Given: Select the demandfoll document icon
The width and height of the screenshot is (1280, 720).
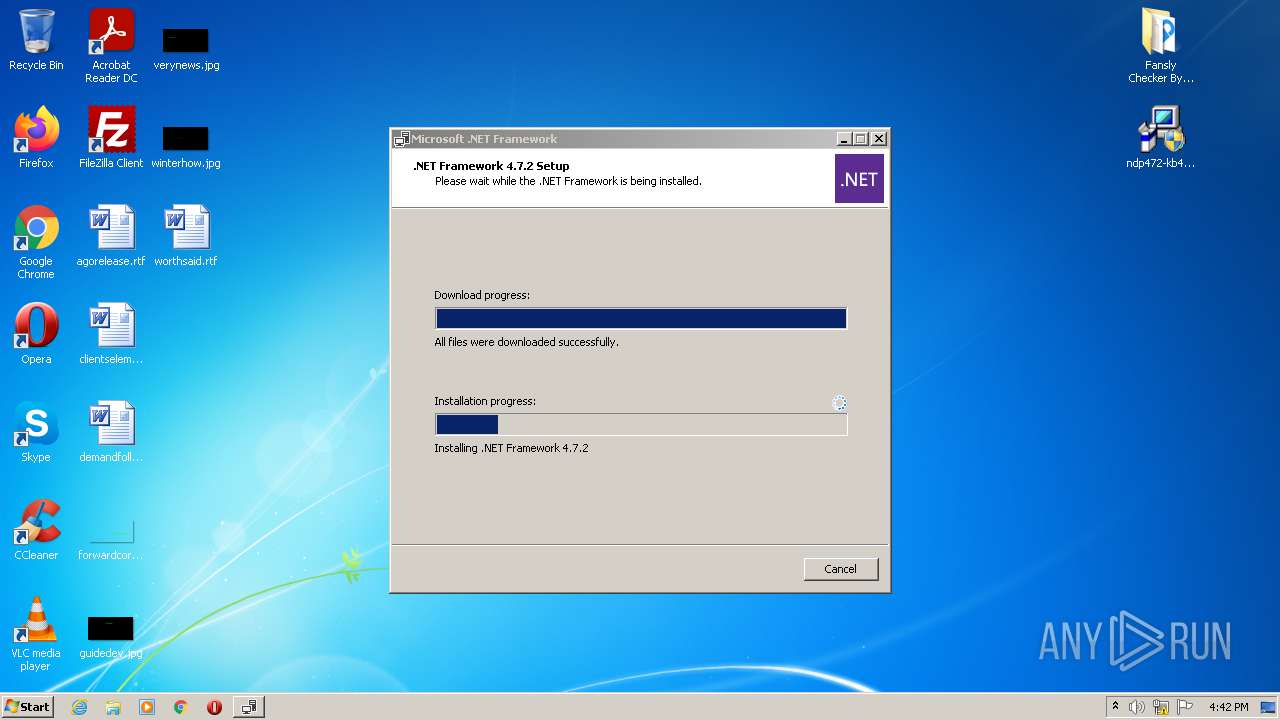Looking at the screenshot, I should 111,432.
